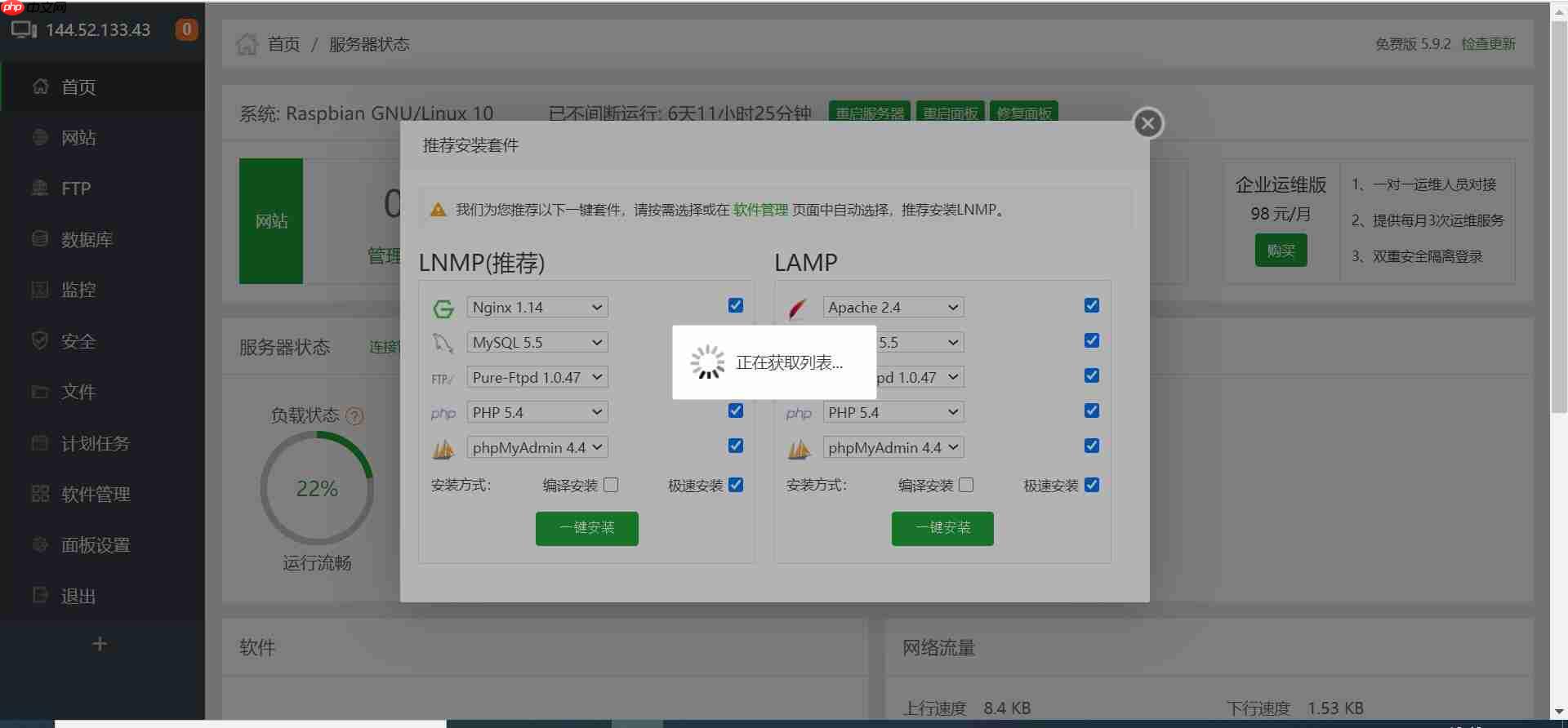
Task: Open the Apache 2.4 version dropdown
Action: click(893, 307)
